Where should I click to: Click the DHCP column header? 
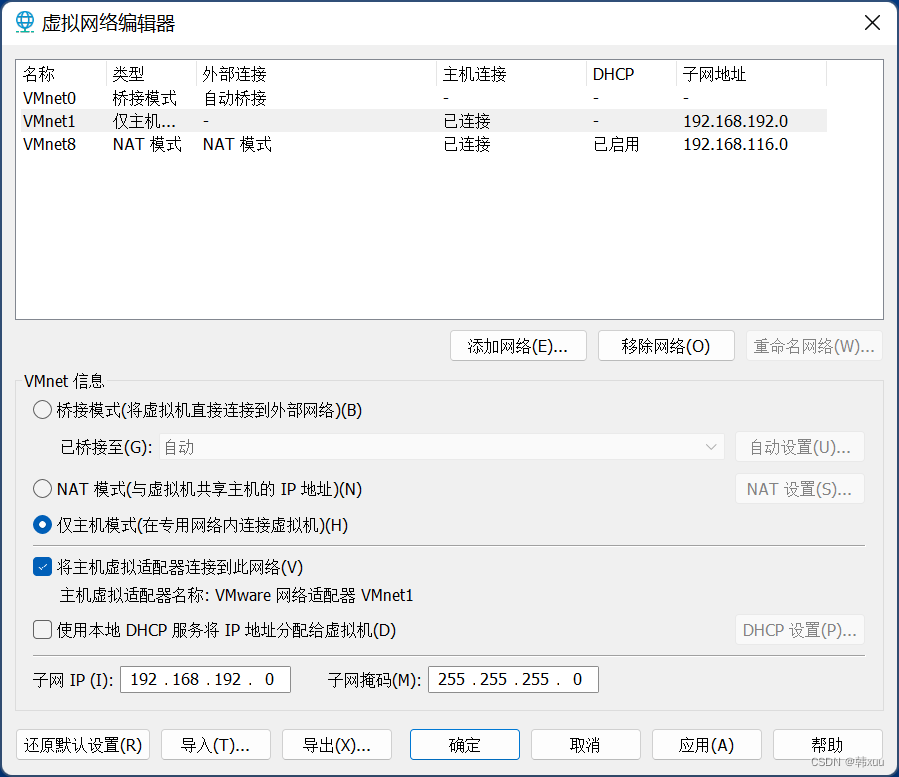pos(632,74)
